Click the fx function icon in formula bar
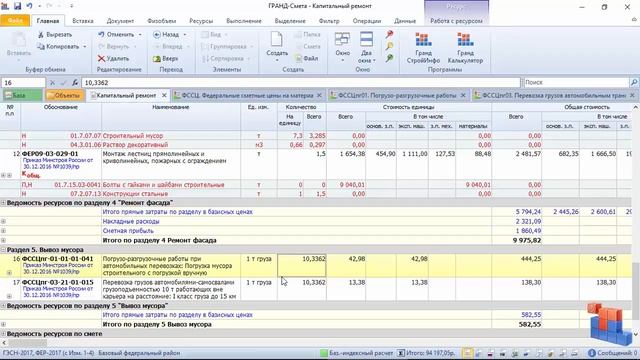Viewport: 640px width, 360px height. pyautogui.click(x=75, y=83)
